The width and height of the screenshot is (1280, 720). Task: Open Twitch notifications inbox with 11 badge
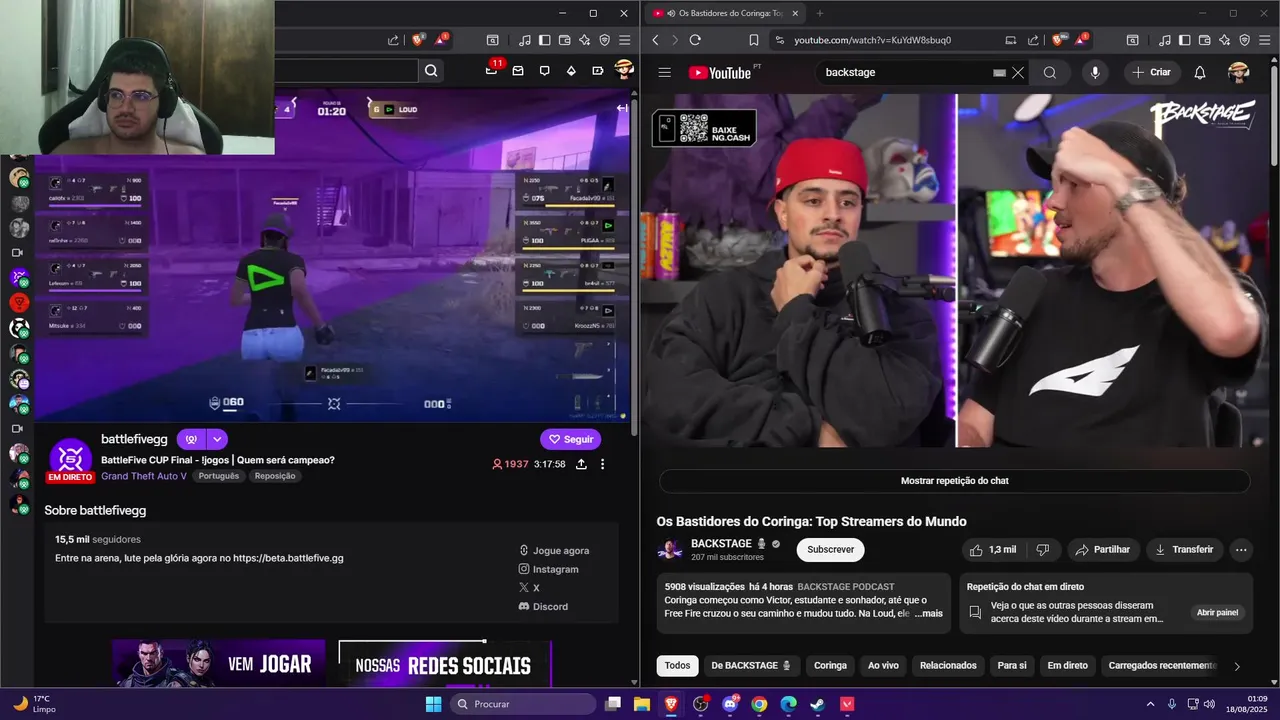(x=492, y=70)
